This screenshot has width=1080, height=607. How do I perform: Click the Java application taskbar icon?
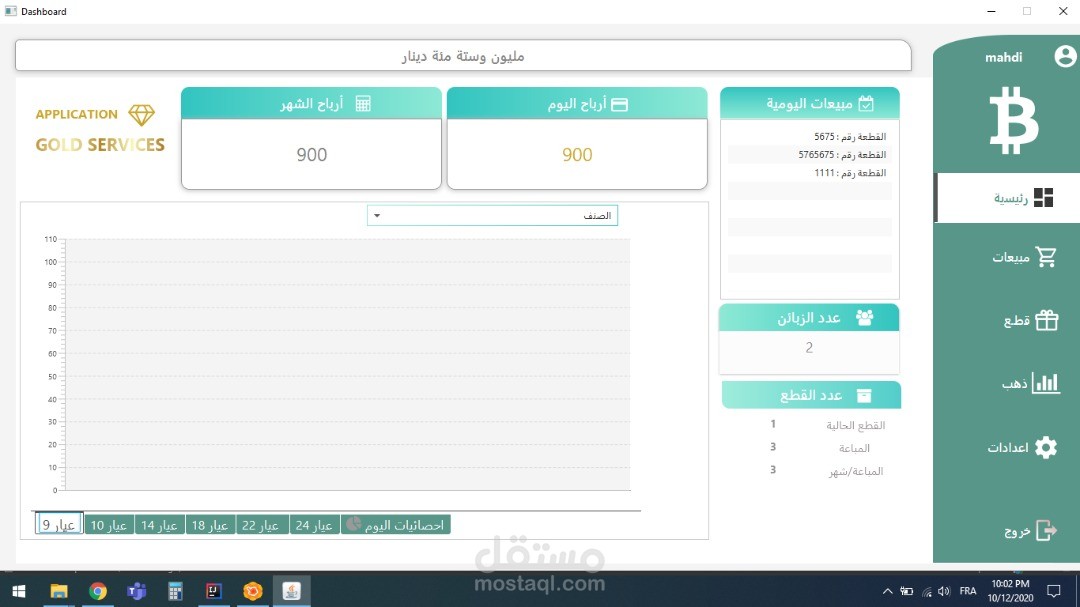point(291,591)
